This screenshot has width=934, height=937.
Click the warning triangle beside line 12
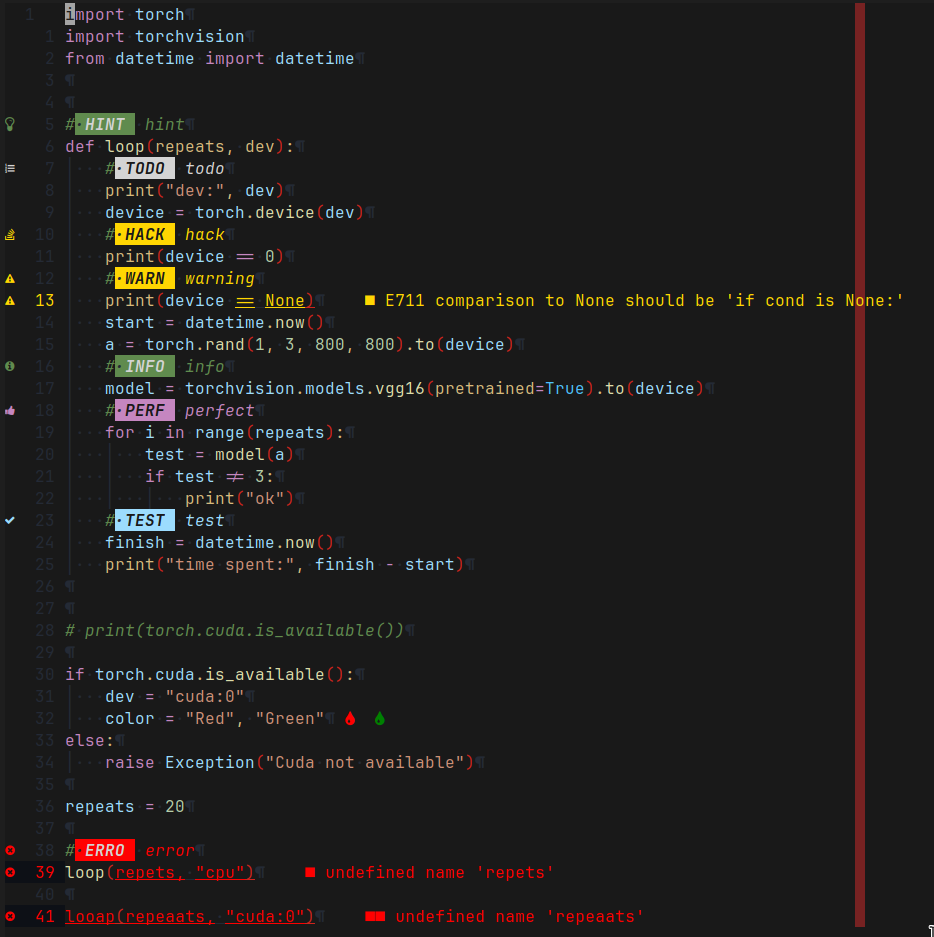pyautogui.click(x=9, y=278)
